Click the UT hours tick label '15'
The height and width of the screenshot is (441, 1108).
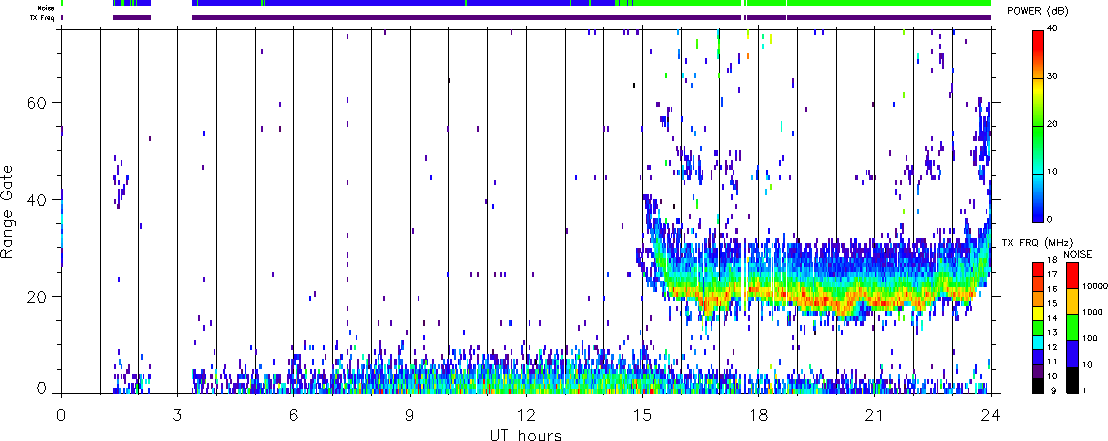642,414
